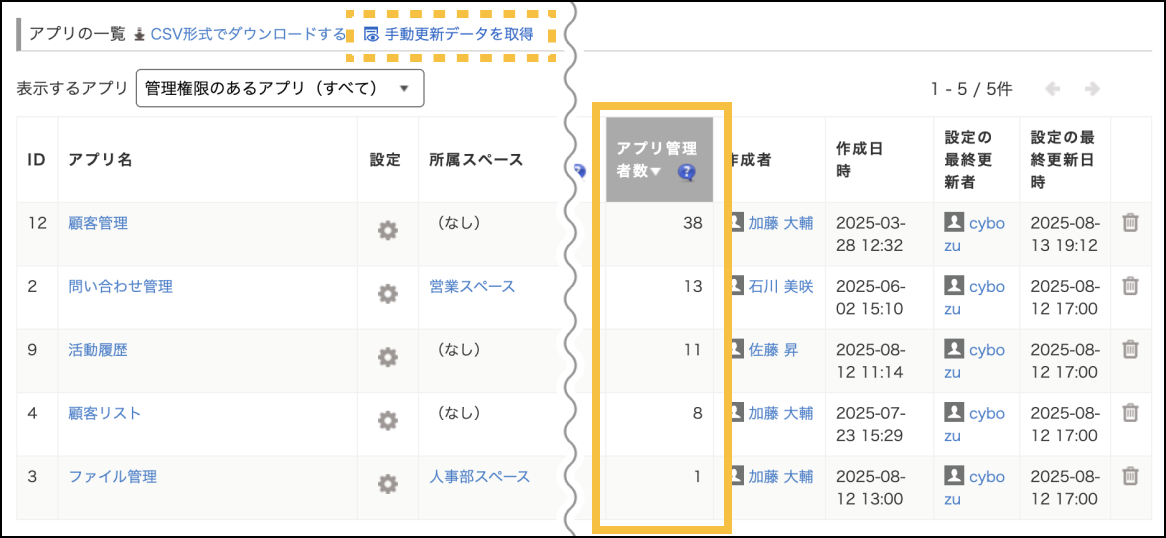
Task: Click the アプリ名 column header
Action: [x=100, y=160]
